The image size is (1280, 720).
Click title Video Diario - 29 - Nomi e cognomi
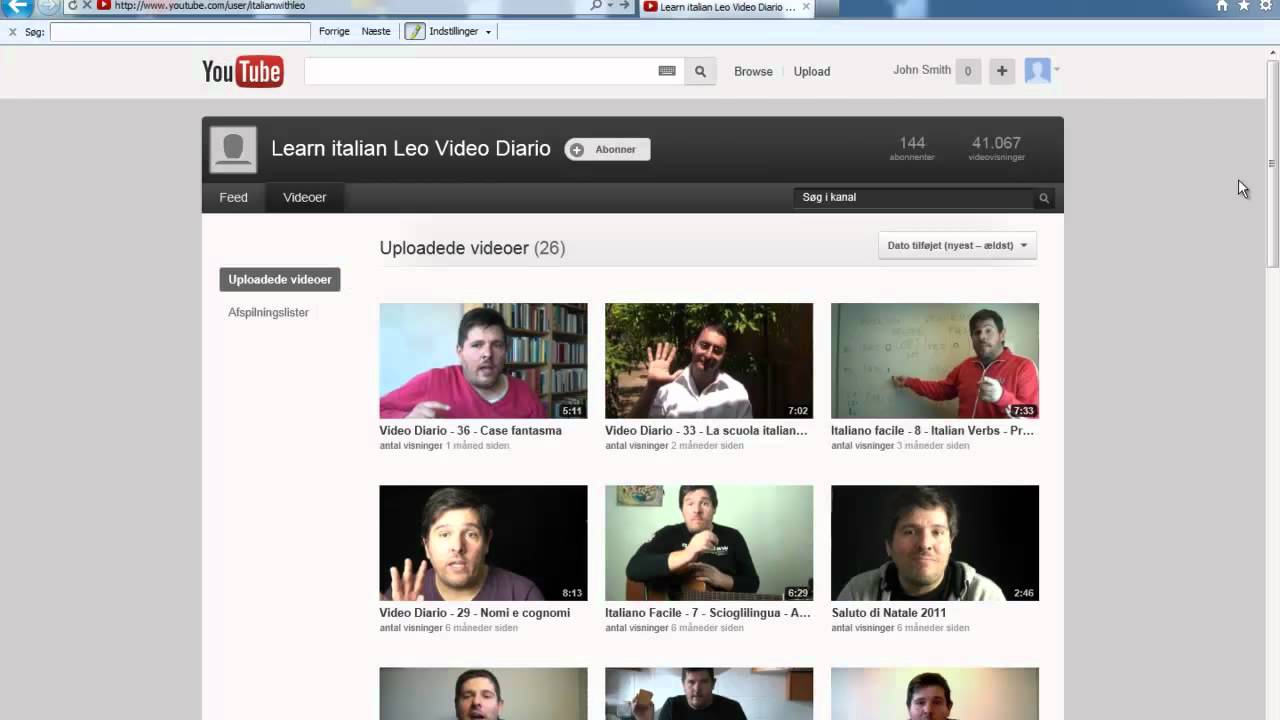point(474,613)
